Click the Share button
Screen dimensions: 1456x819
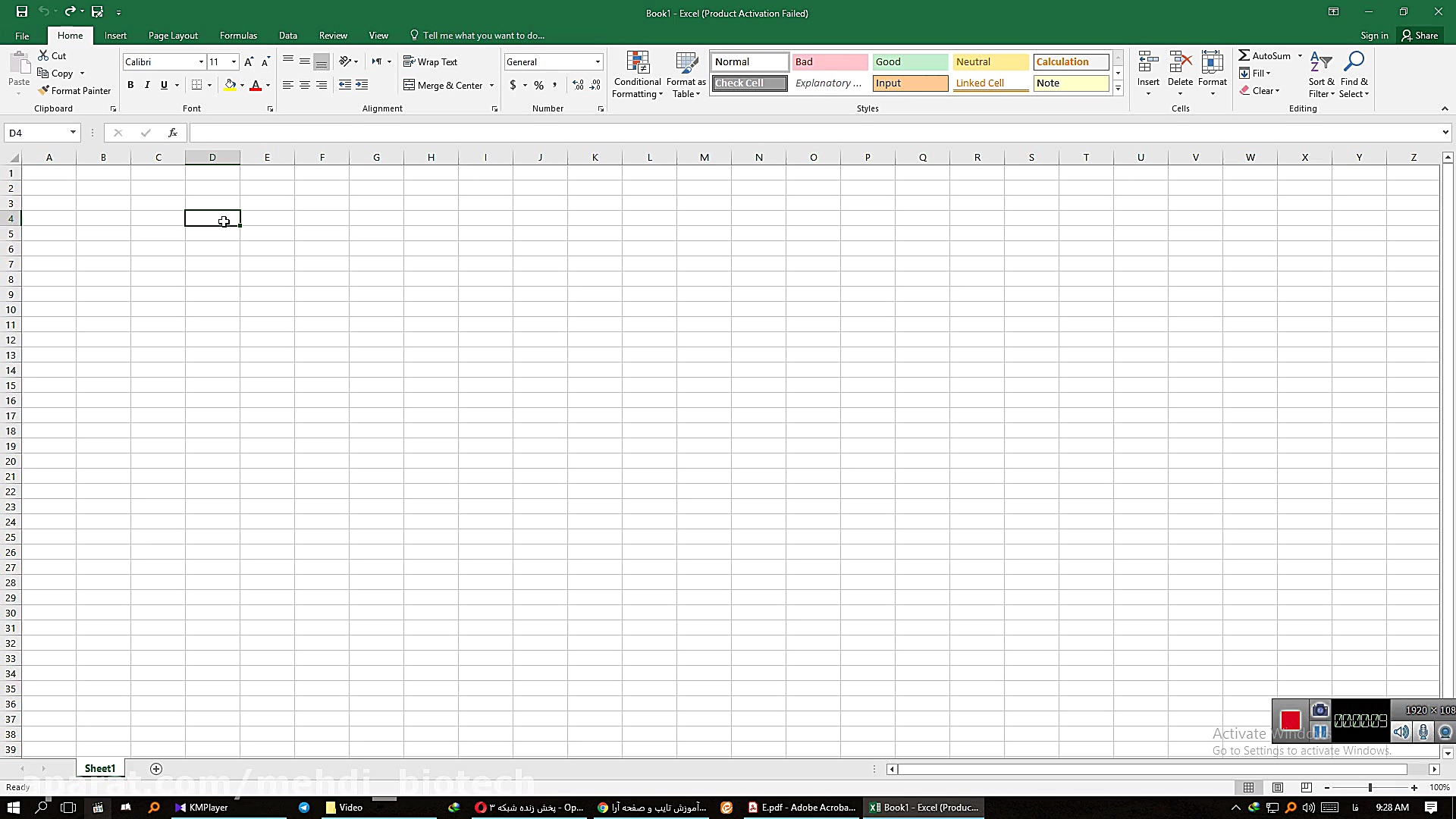pos(1420,36)
